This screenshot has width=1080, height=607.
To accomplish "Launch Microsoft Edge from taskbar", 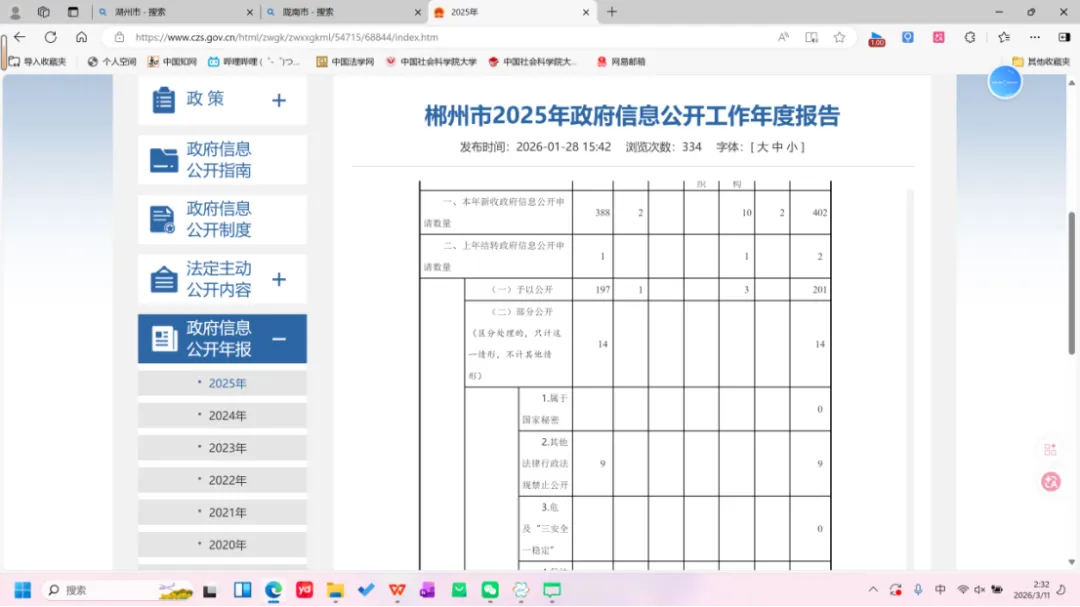I will 273,590.
